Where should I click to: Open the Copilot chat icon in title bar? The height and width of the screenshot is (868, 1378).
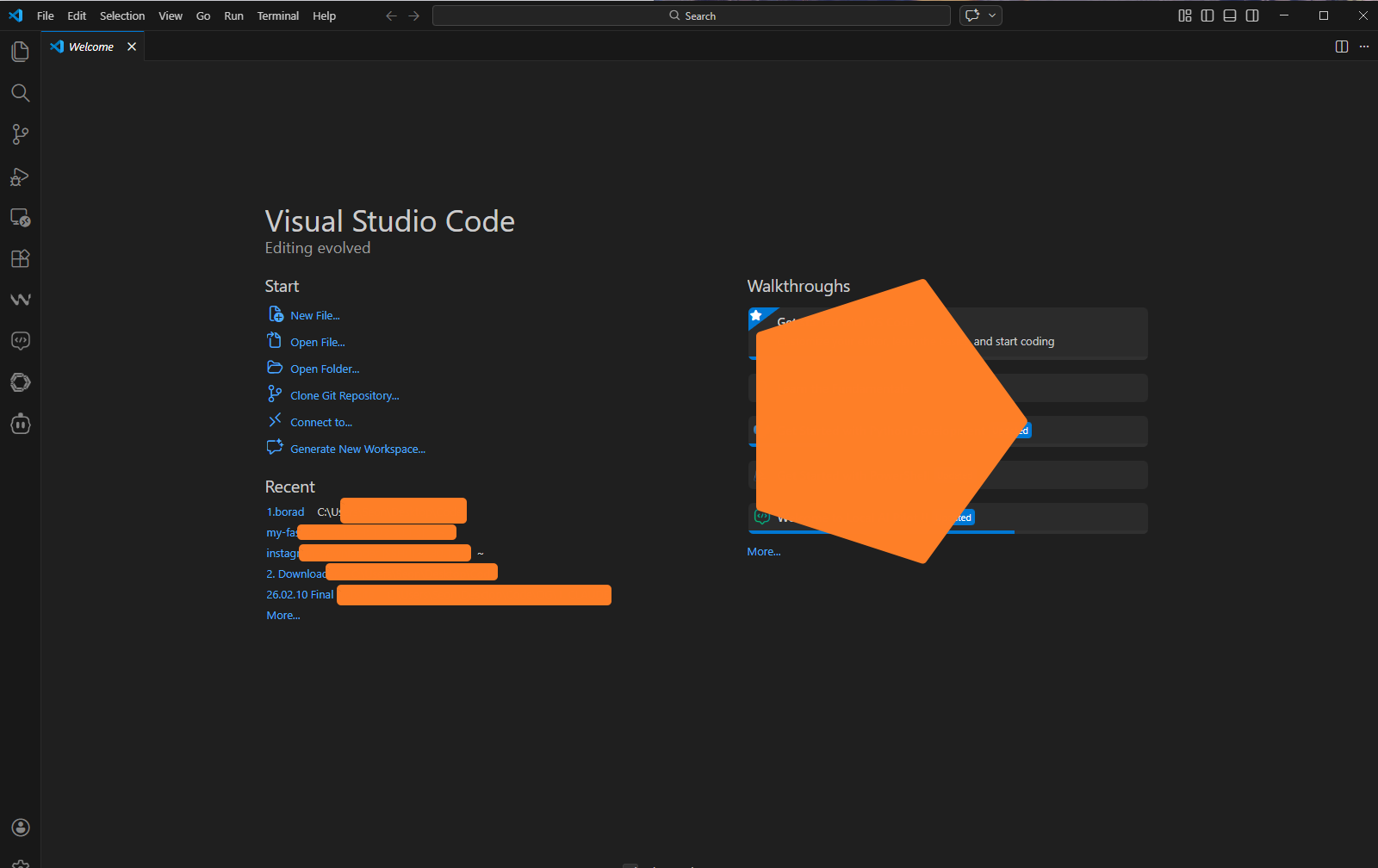[x=972, y=15]
